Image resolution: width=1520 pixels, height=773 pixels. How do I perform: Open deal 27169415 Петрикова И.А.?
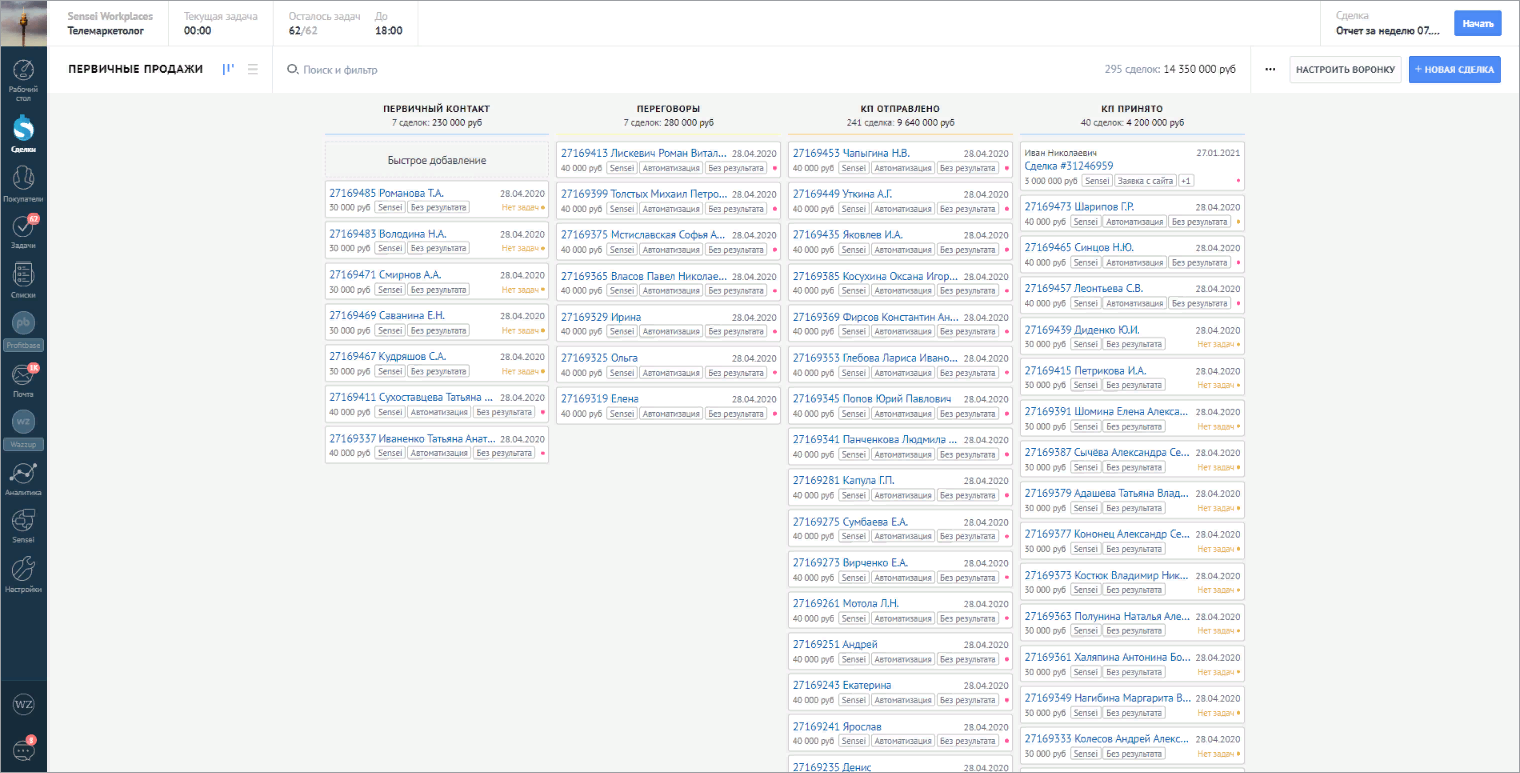coord(1086,370)
